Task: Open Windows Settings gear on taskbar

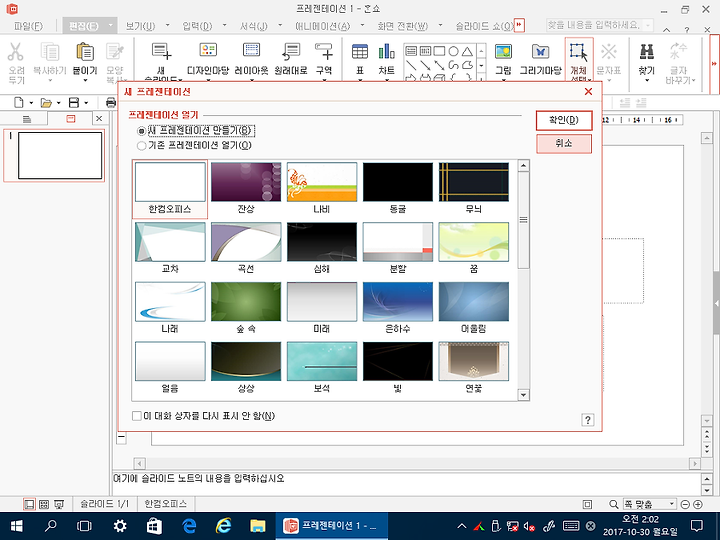Action: point(120,526)
